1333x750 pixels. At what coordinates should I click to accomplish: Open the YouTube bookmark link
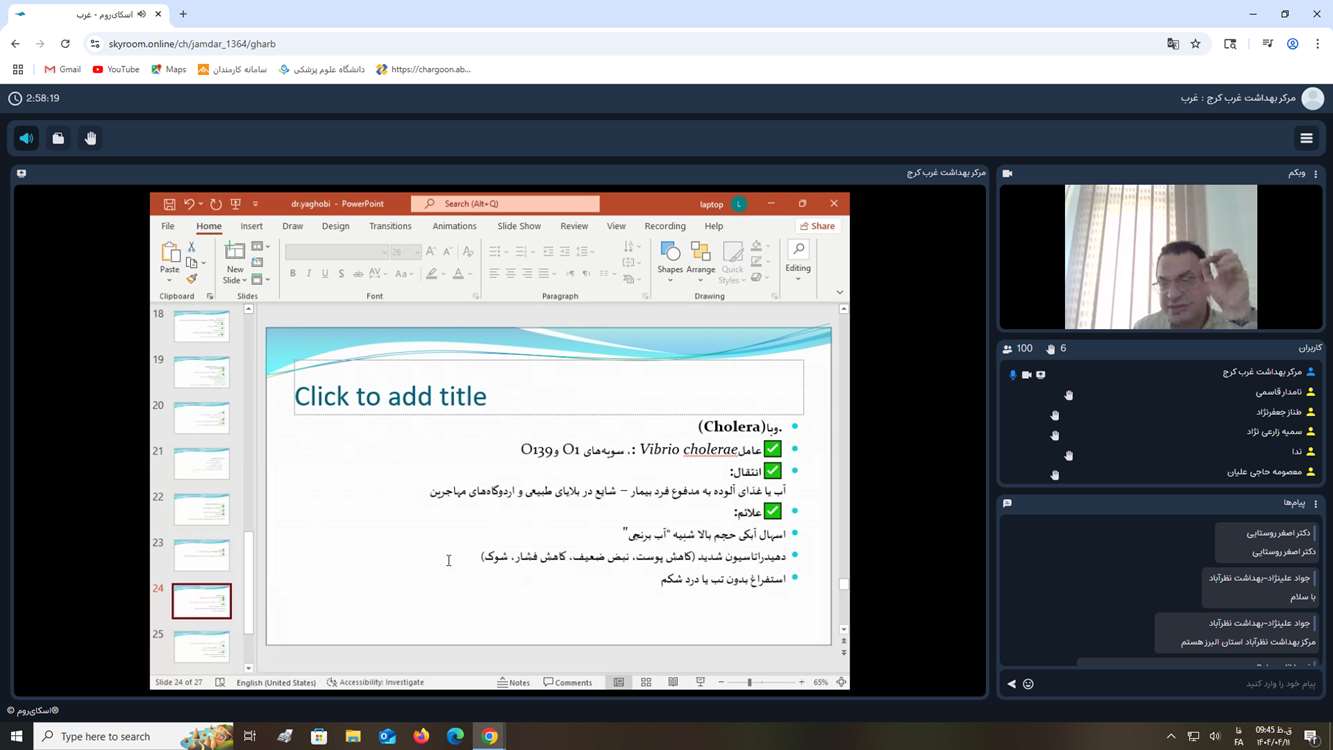[x=116, y=70]
